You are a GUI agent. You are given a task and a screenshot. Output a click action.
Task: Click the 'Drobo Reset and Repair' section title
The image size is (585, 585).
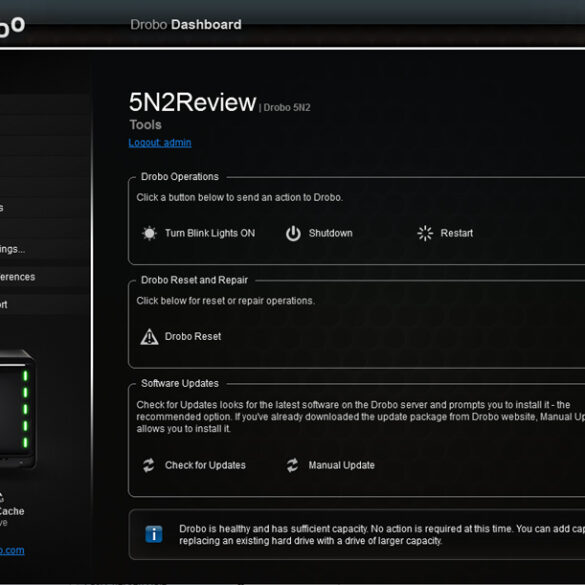point(194,280)
